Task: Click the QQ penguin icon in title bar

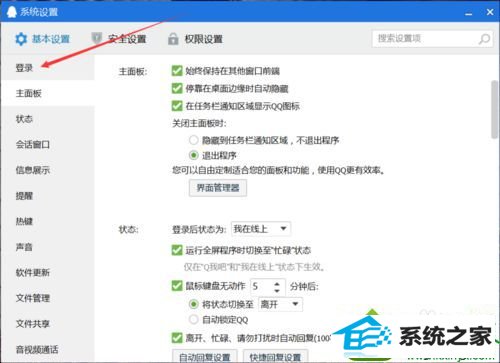Action: pos(12,12)
